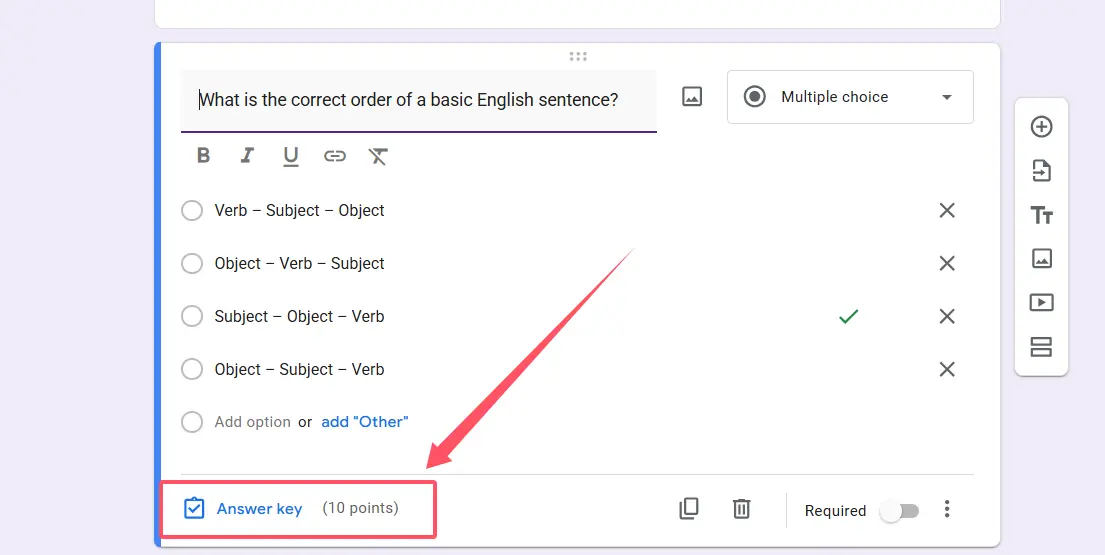
Task: Select the 'Object – Verb – Subject' radio option
Action: coord(192,264)
